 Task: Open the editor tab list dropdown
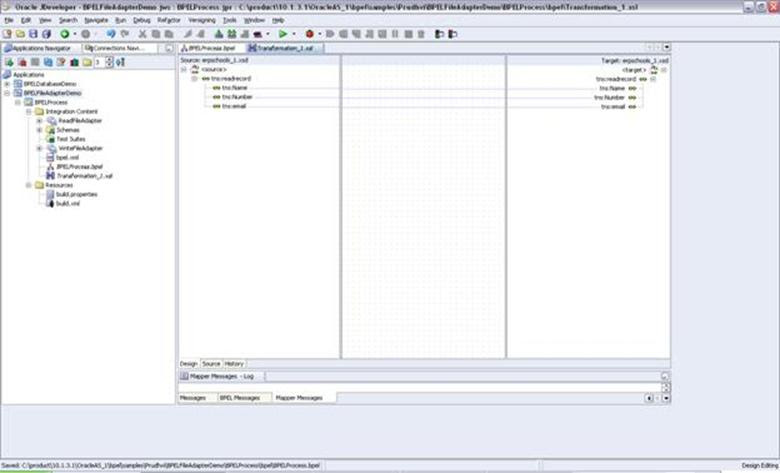click(x=666, y=47)
